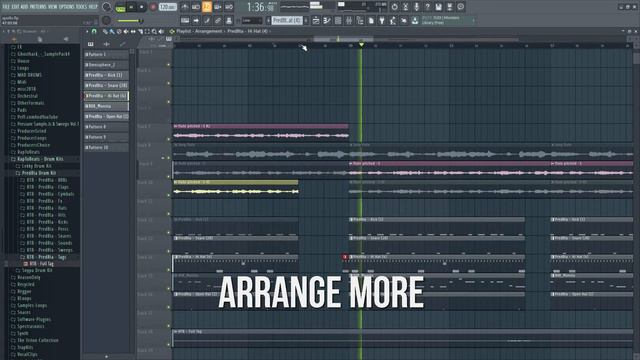Mute Track 2 via green dot
Screen dimensions: 640x360
point(168,83)
